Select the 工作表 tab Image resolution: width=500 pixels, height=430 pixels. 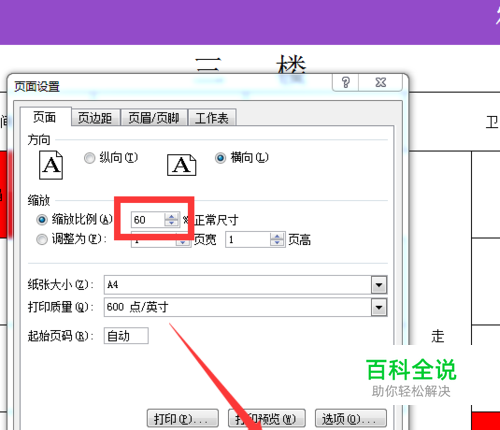pyautogui.click(x=212, y=118)
